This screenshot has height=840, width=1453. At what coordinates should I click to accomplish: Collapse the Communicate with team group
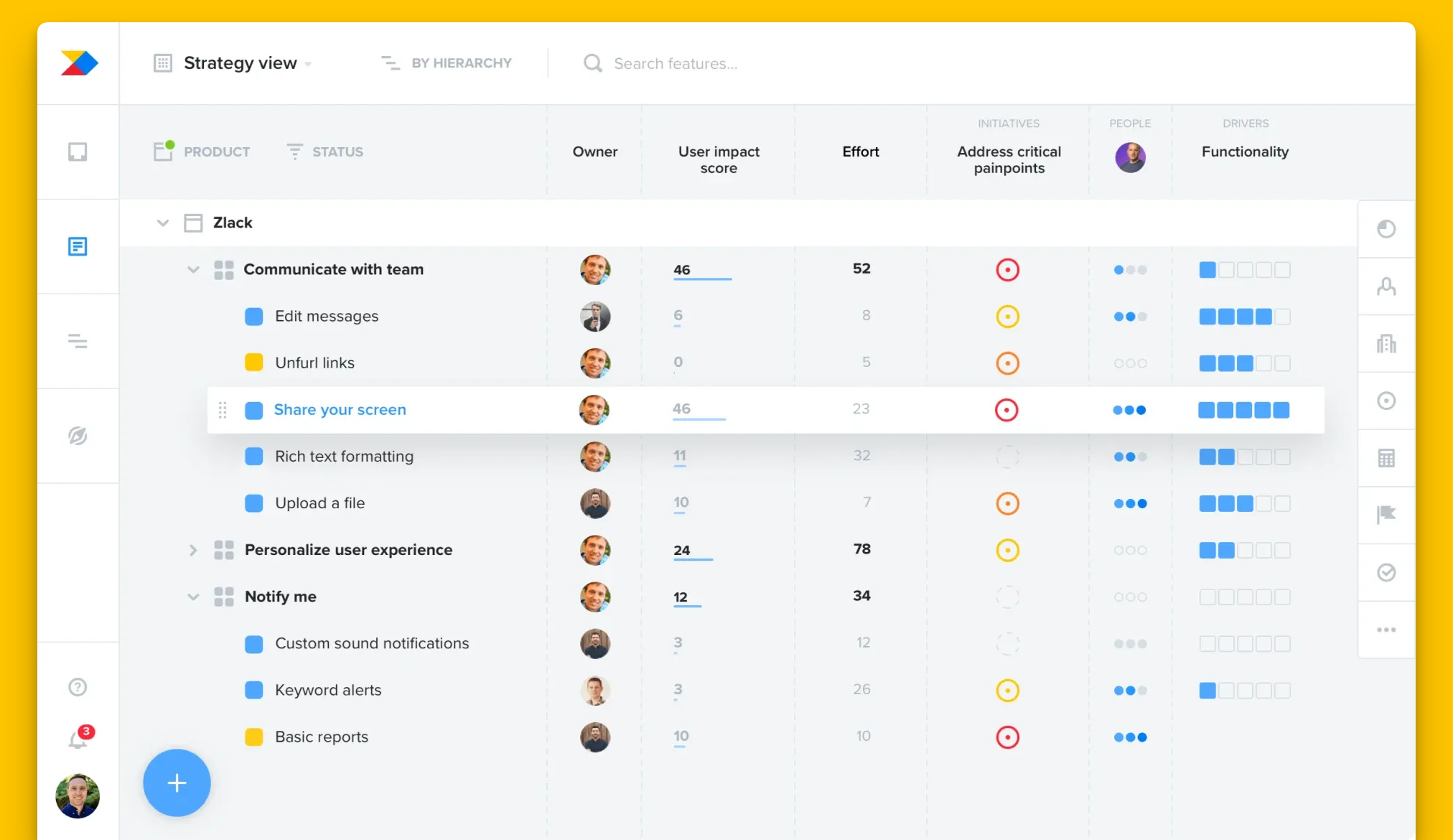[192, 270]
